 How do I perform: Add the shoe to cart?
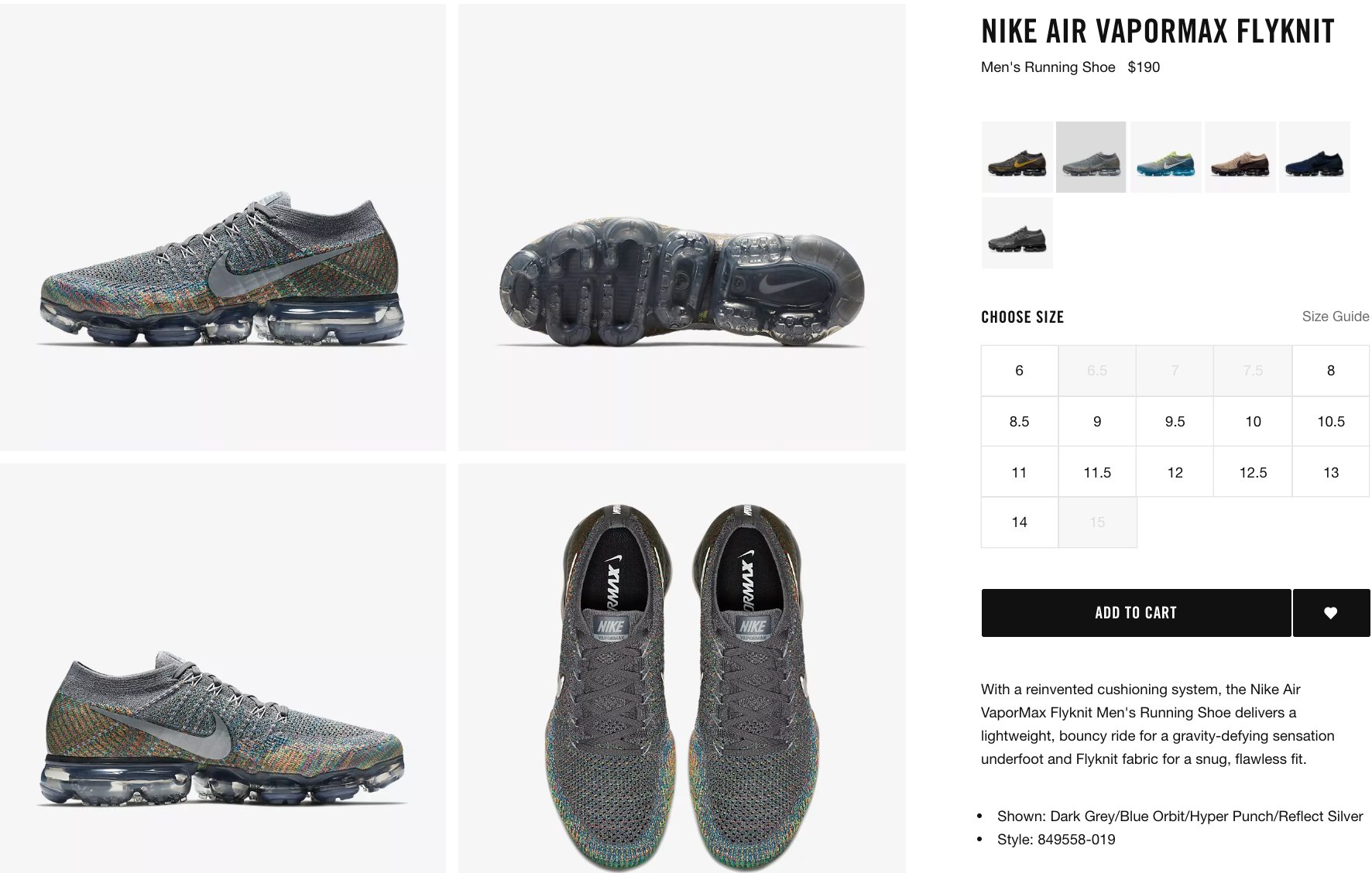point(1136,613)
